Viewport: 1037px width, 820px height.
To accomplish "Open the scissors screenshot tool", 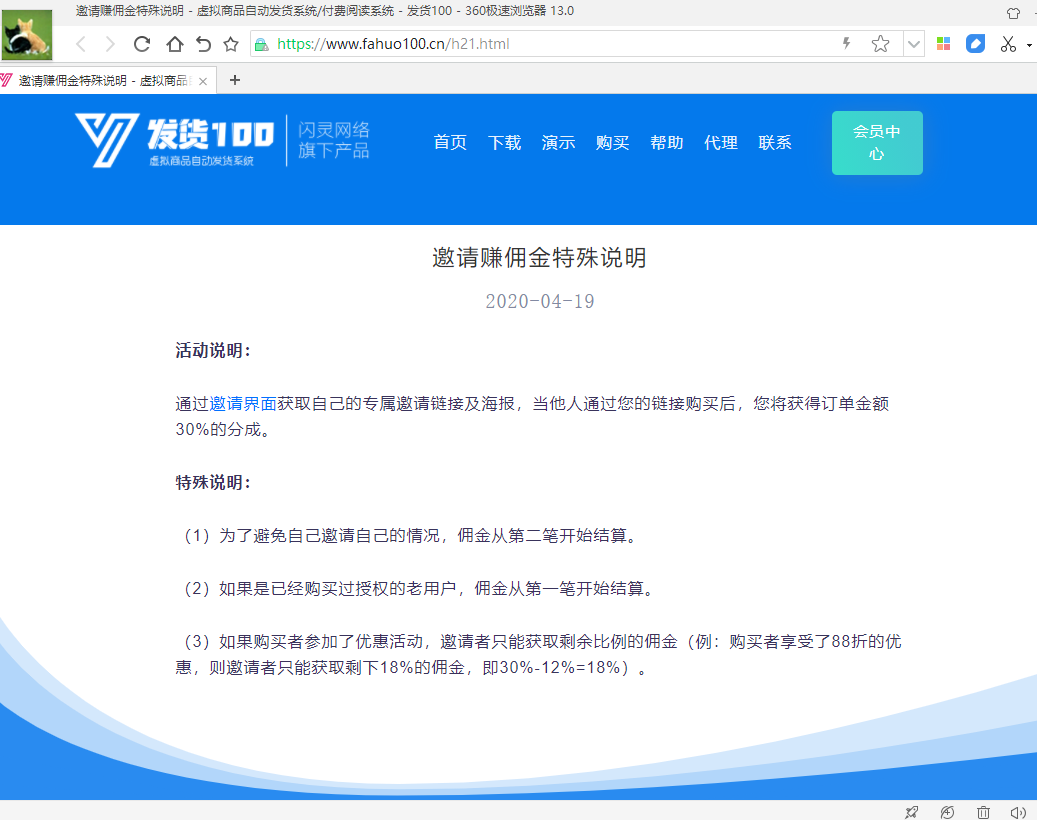I will [x=1007, y=44].
